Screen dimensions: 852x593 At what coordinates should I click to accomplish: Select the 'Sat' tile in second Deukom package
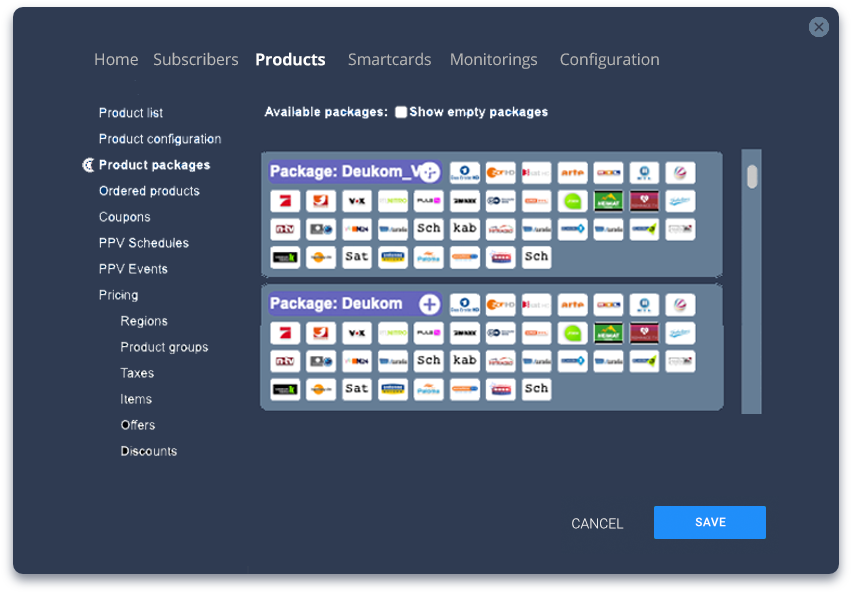click(x=356, y=390)
